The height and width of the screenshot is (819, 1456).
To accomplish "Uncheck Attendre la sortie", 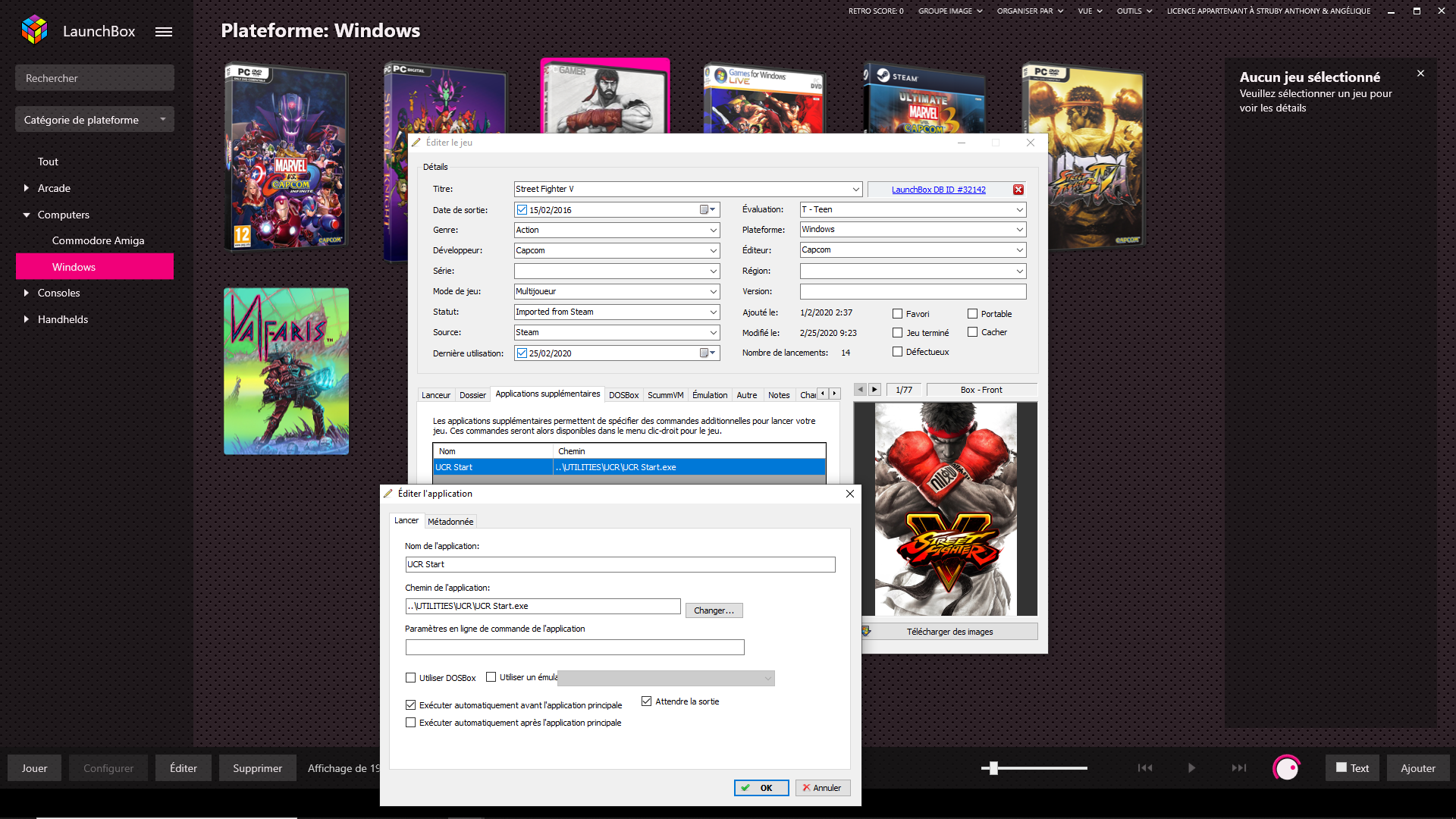I will pos(647,701).
